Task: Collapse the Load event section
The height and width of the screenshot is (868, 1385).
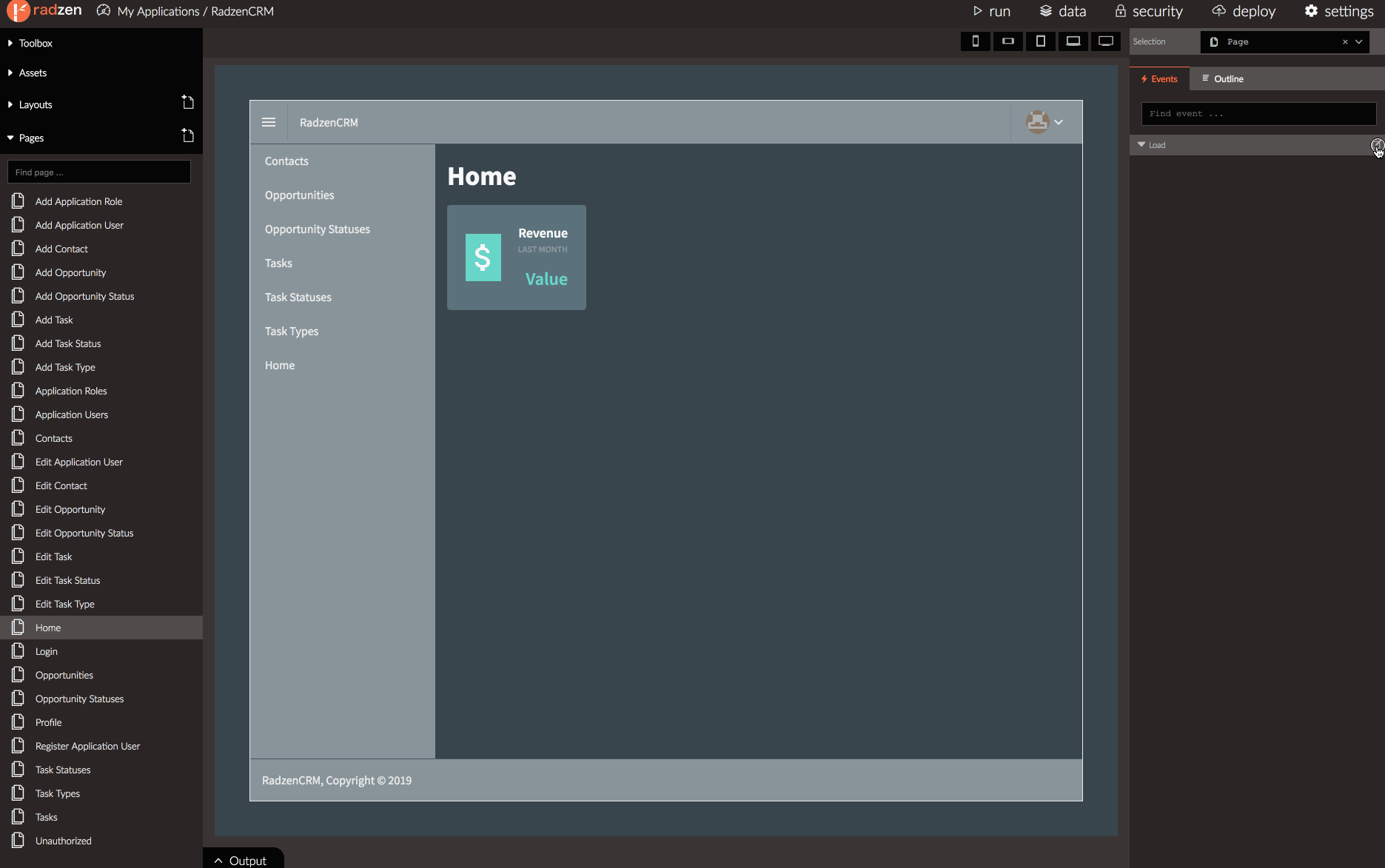Action: point(1141,145)
